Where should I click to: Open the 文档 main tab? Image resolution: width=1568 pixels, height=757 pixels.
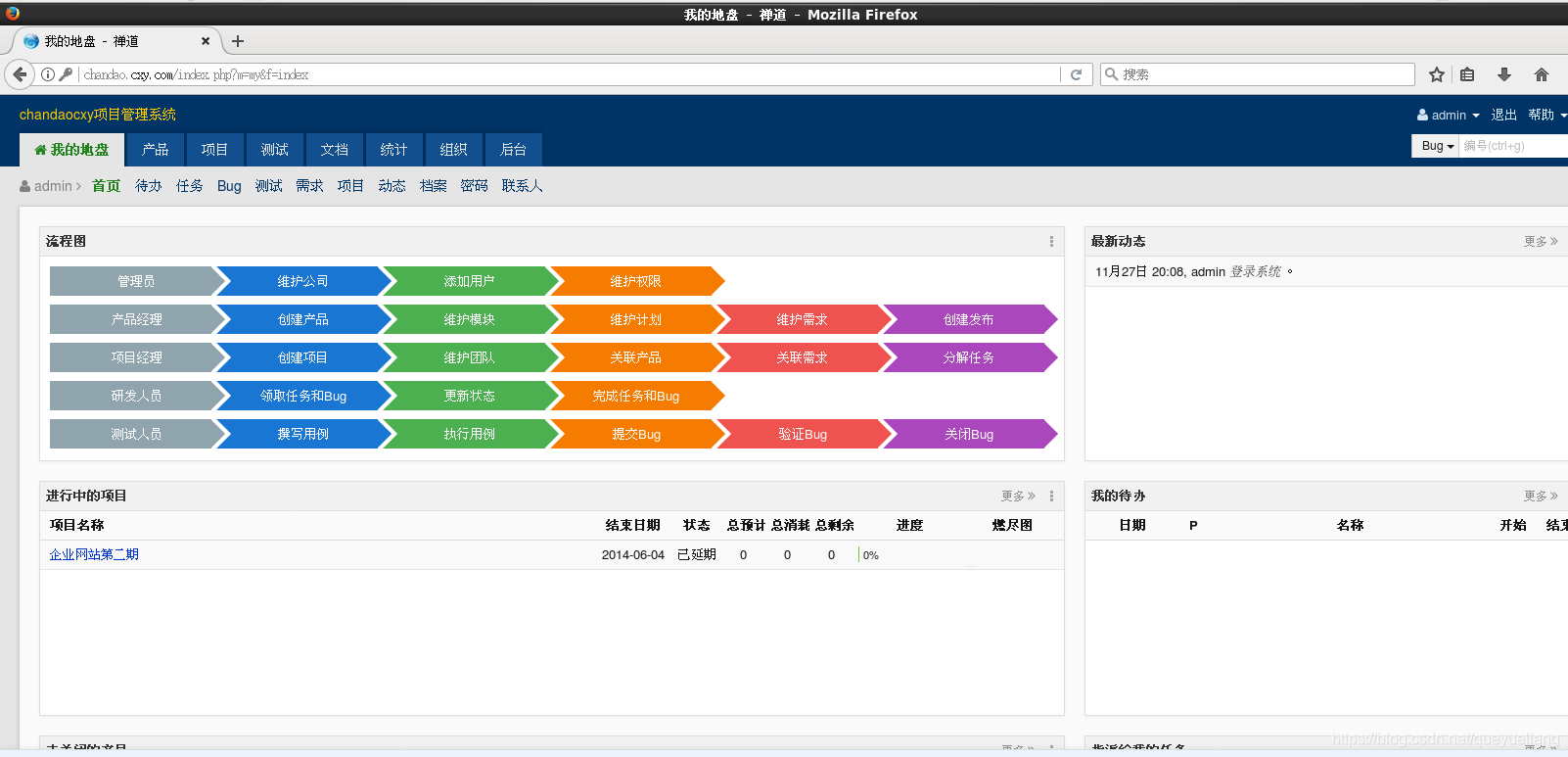[x=334, y=150]
